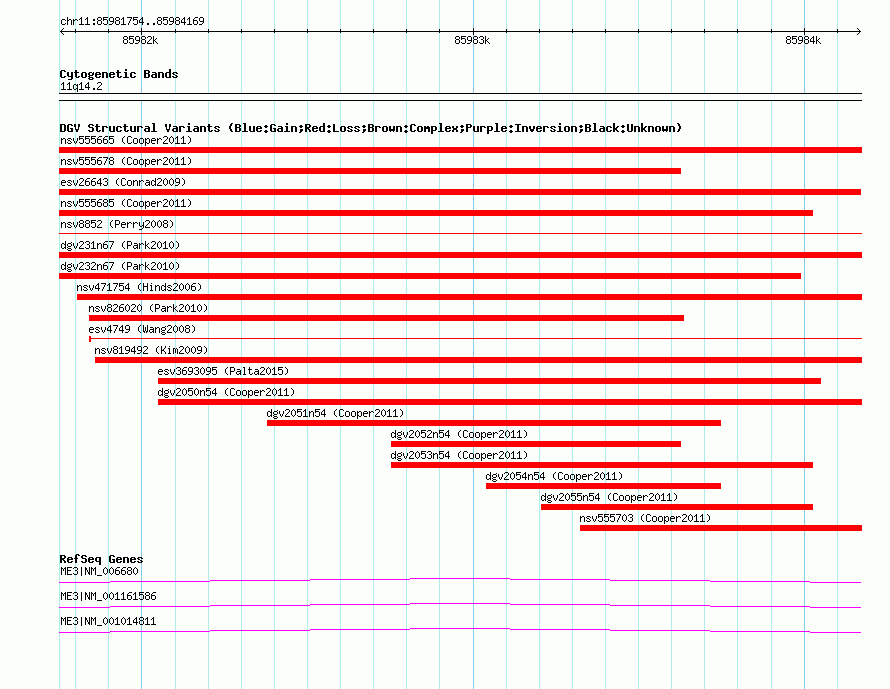The width and height of the screenshot is (890, 689).
Task: Click the dgv2054n54 (Cooper2011) label
Action: point(554,476)
